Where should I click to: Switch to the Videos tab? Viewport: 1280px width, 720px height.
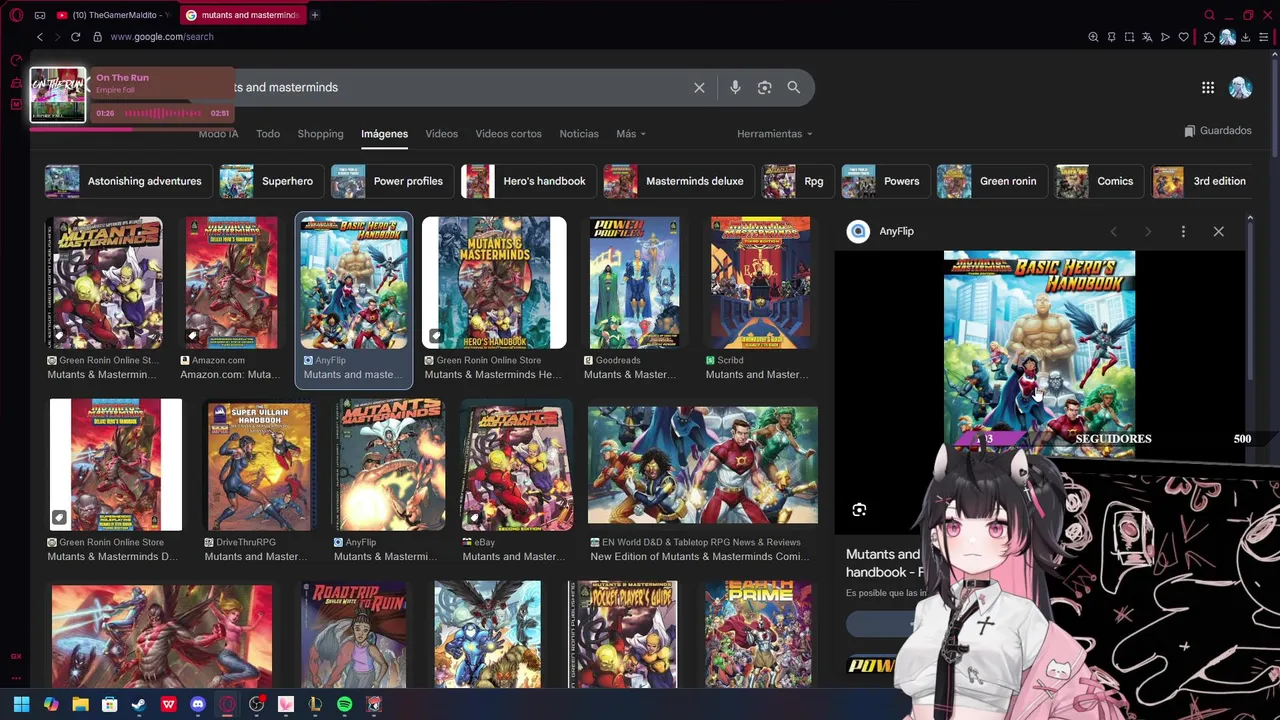(x=441, y=134)
